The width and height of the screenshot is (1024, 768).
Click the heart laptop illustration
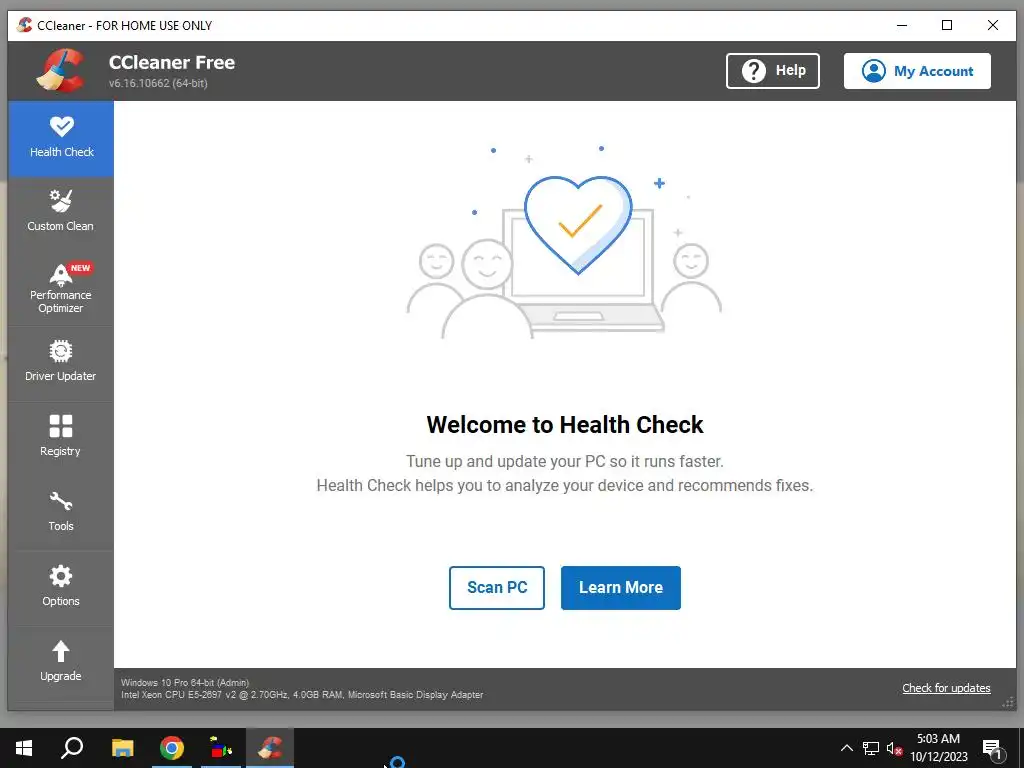click(565, 242)
